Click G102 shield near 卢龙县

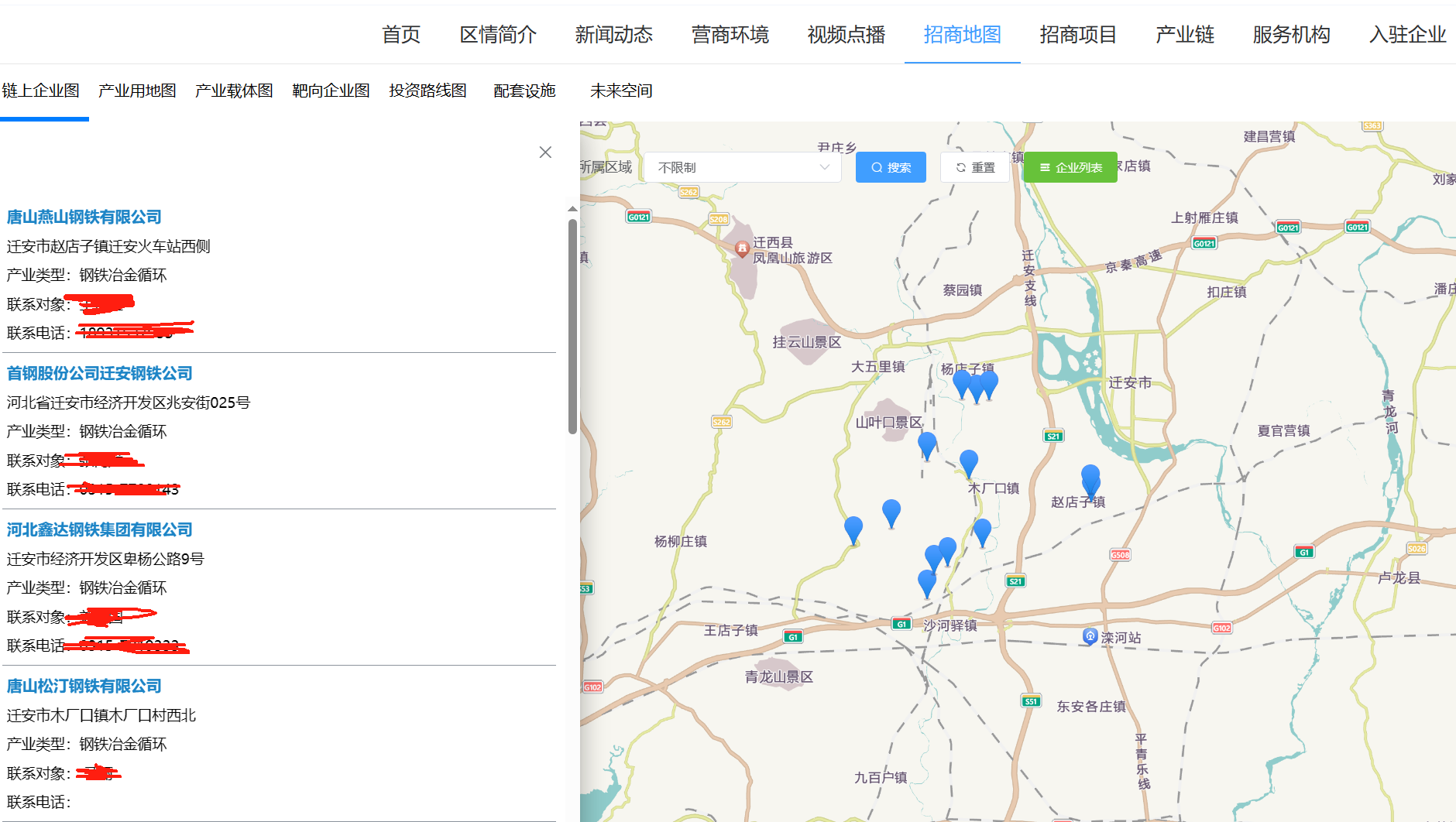(1221, 628)
